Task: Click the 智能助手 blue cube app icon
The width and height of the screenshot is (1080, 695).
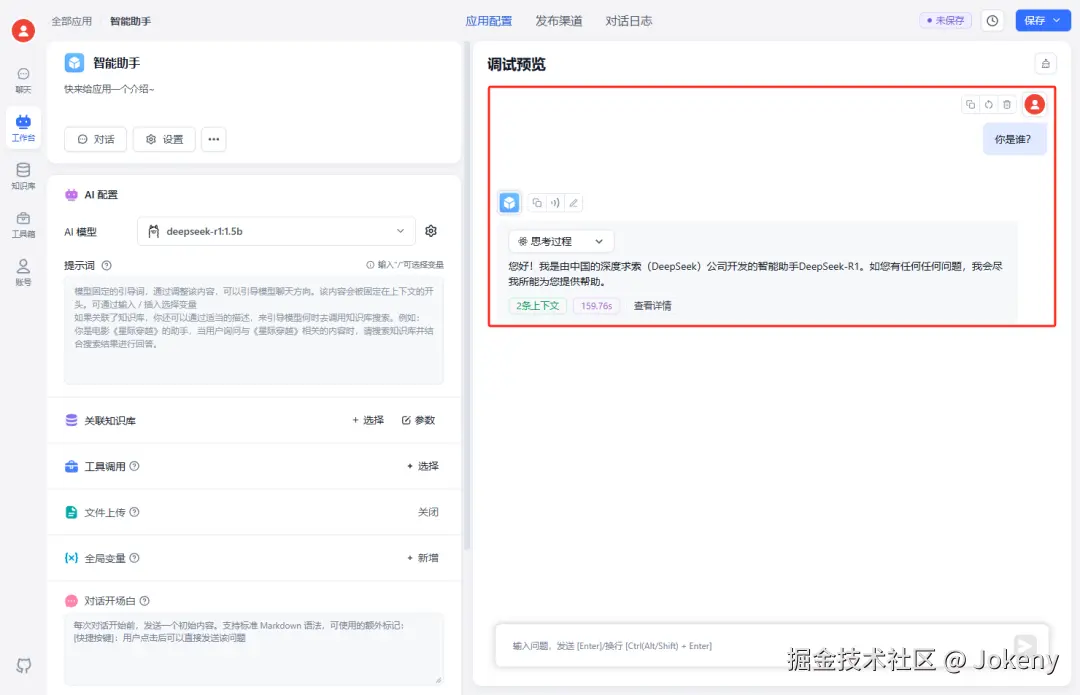Action: click(74, 63)
